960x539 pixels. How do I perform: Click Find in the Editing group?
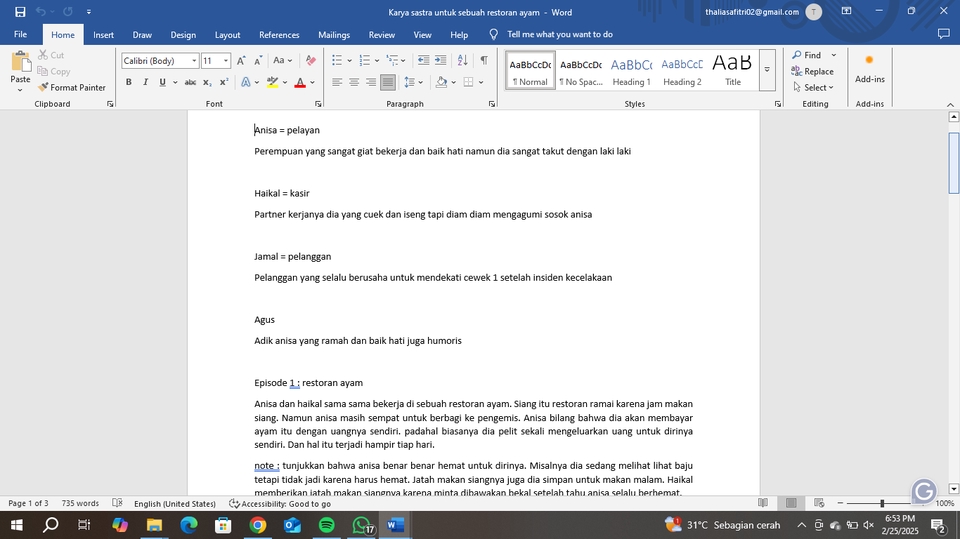[807, 55]
